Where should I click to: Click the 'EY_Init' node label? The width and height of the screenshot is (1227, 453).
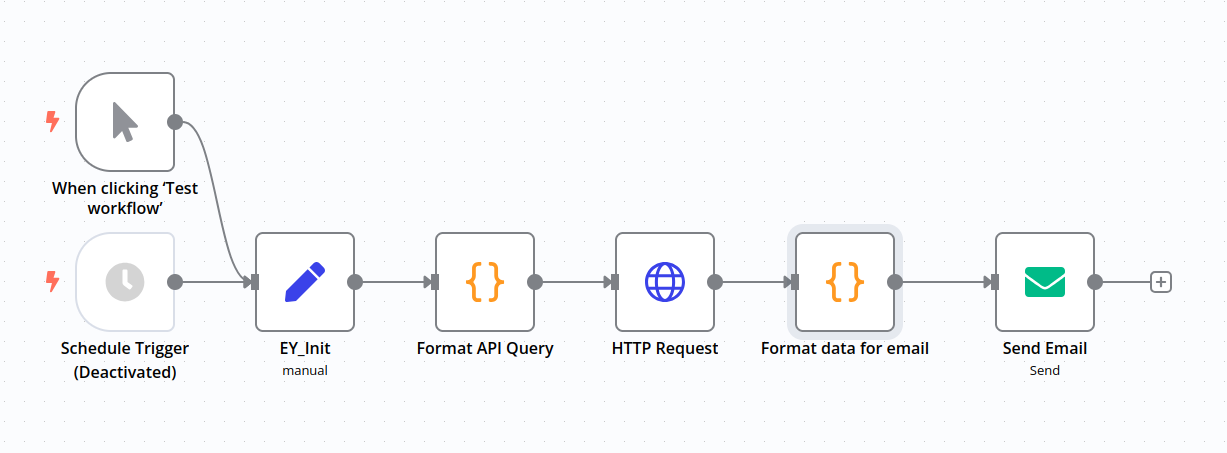(305, 349)
